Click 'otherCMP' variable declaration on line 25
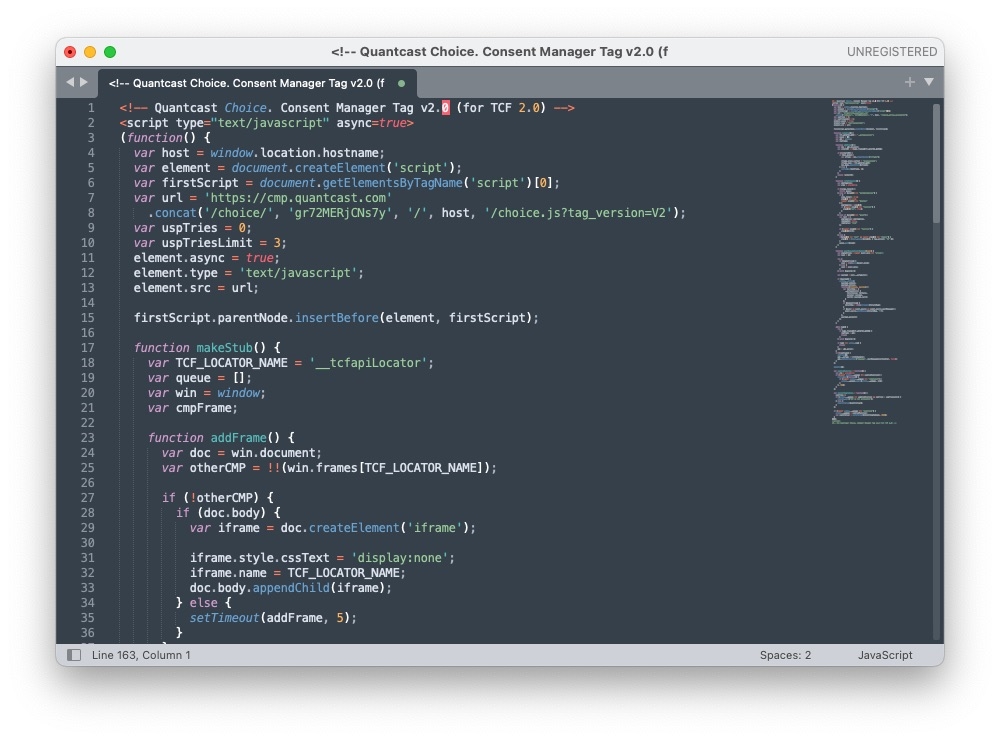The height and width of the screenshot is (740, 1000). tap(217, 468)
